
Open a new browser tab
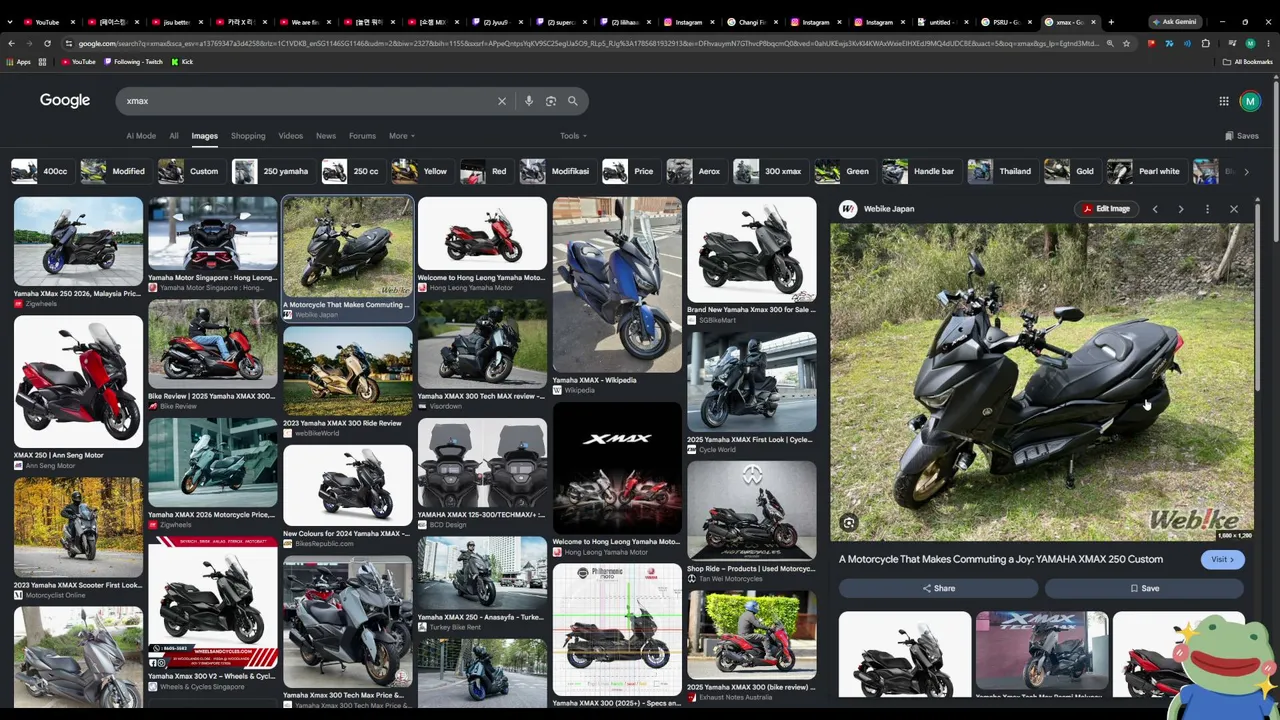click(x=1110, y=21)
